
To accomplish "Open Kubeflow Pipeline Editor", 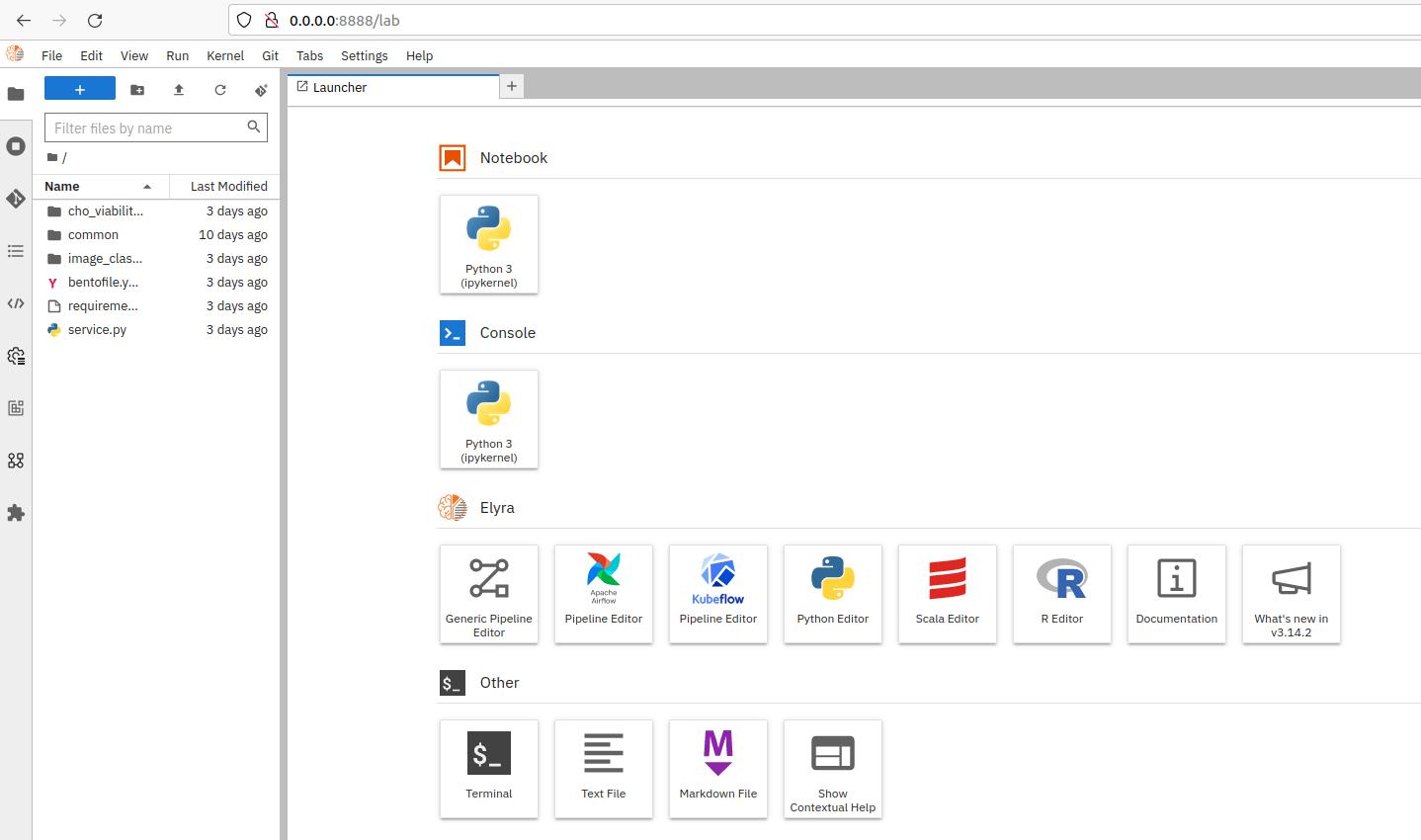I will [718, 594].
